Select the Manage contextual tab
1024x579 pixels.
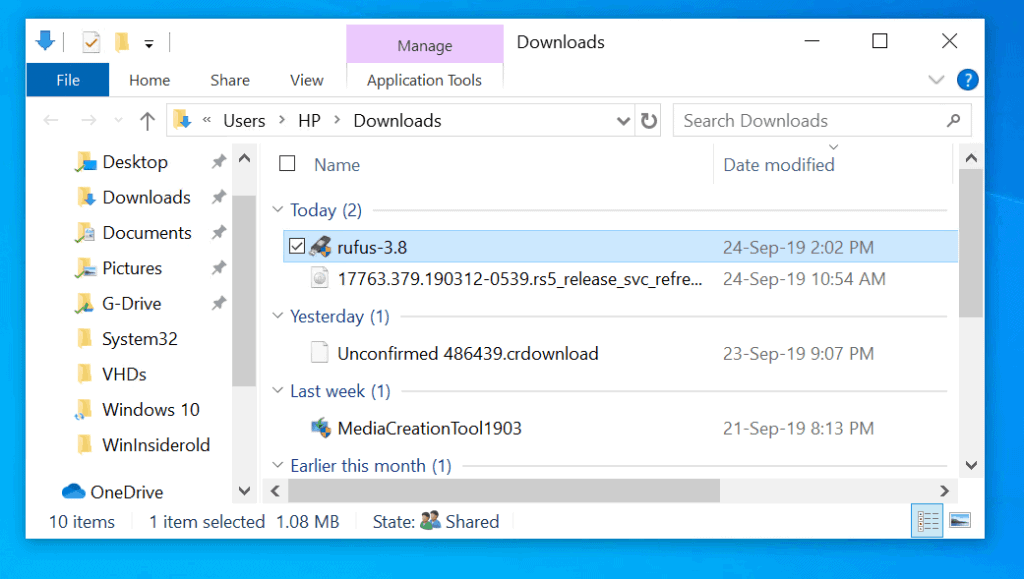tap(424, 44)
